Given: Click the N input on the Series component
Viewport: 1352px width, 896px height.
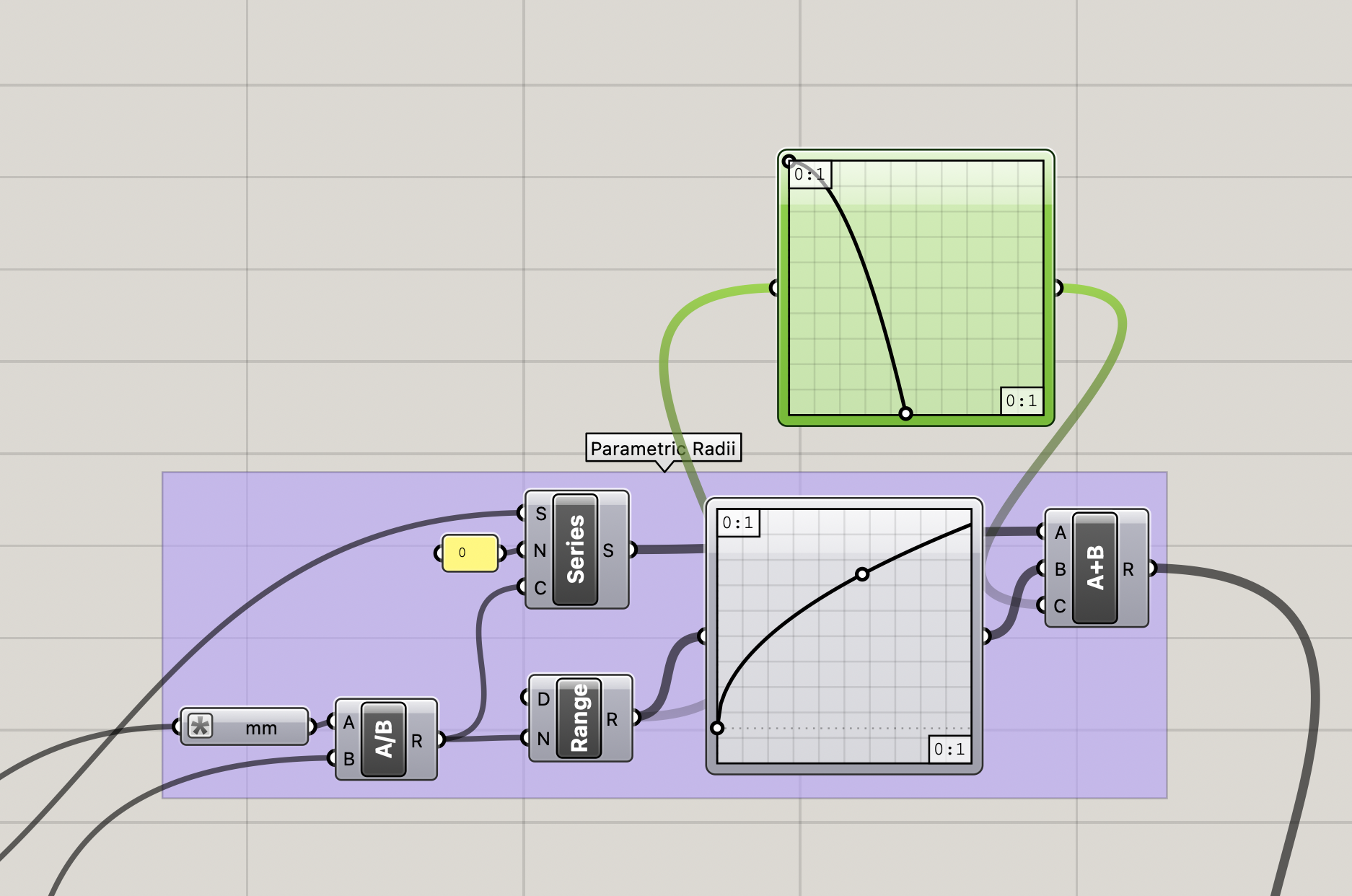Looking at the screenshot, I should (540, 550).
